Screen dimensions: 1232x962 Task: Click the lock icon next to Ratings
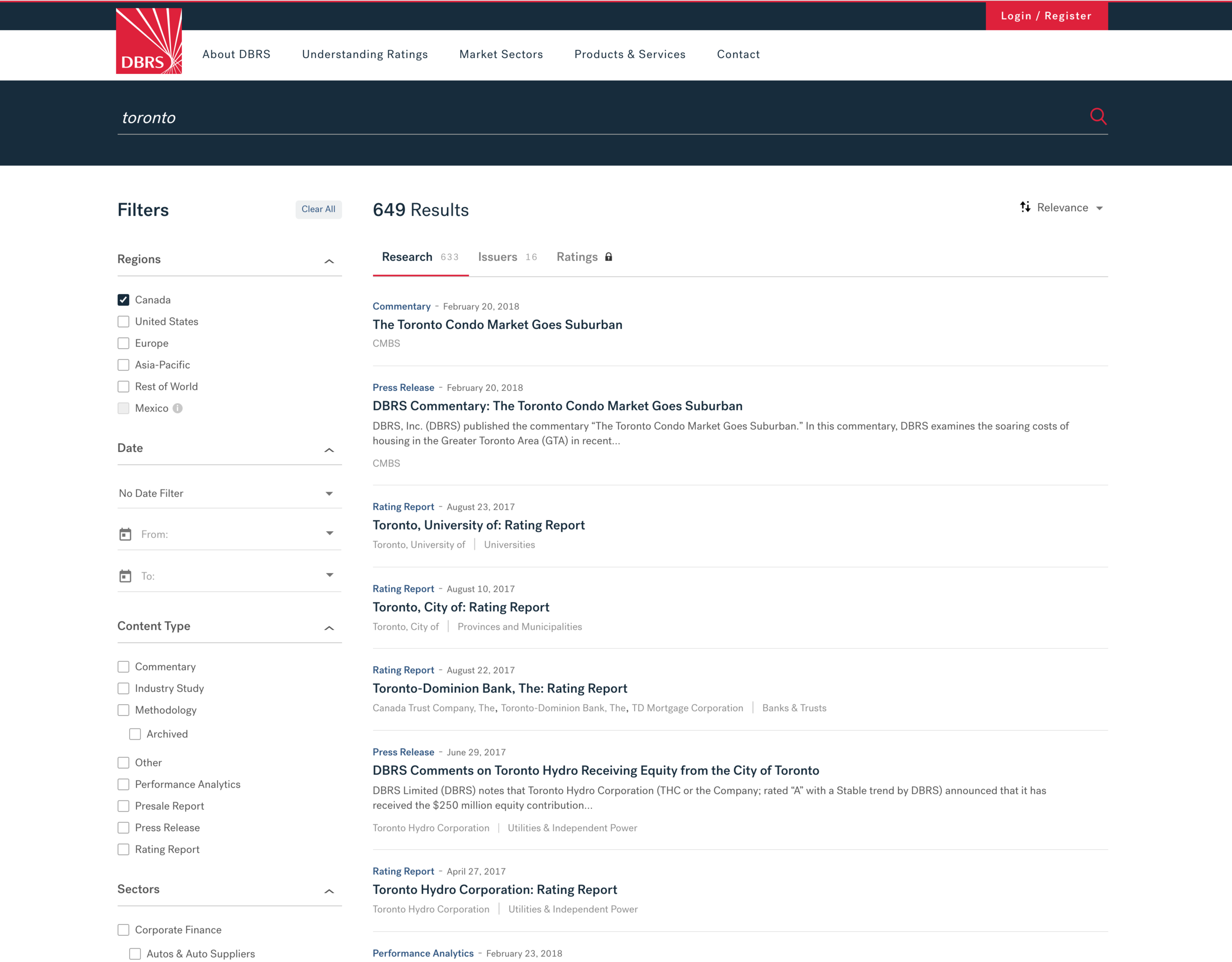(x=609, y=257)
